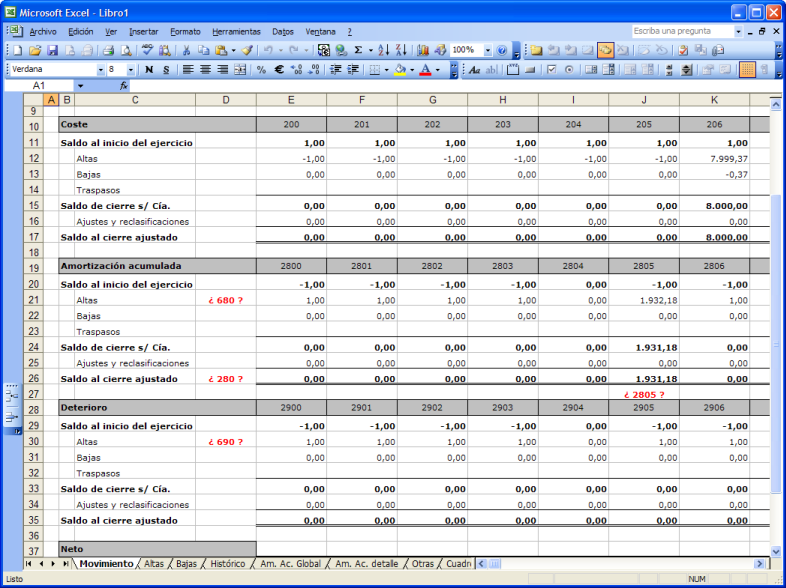Viewport: 786px width, 588px height.
Task: Switch to Am. Ac. Global sheet tab
Action: pyautogui.click(x=290, y=564)
